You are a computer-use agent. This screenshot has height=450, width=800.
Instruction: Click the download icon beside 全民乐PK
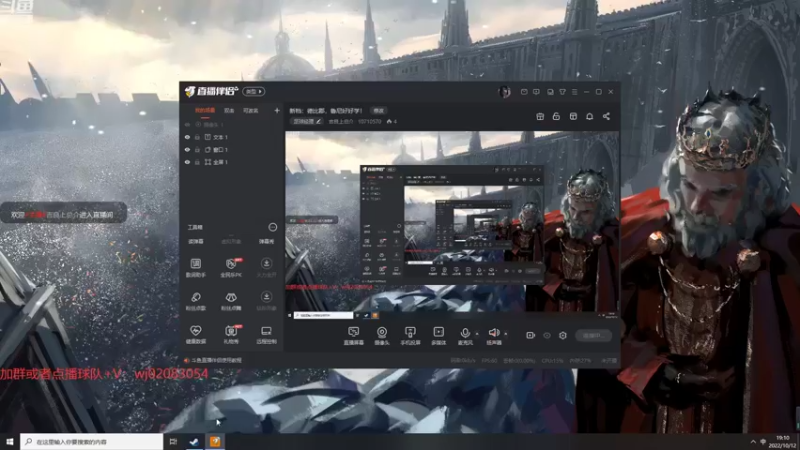[266, 263]
